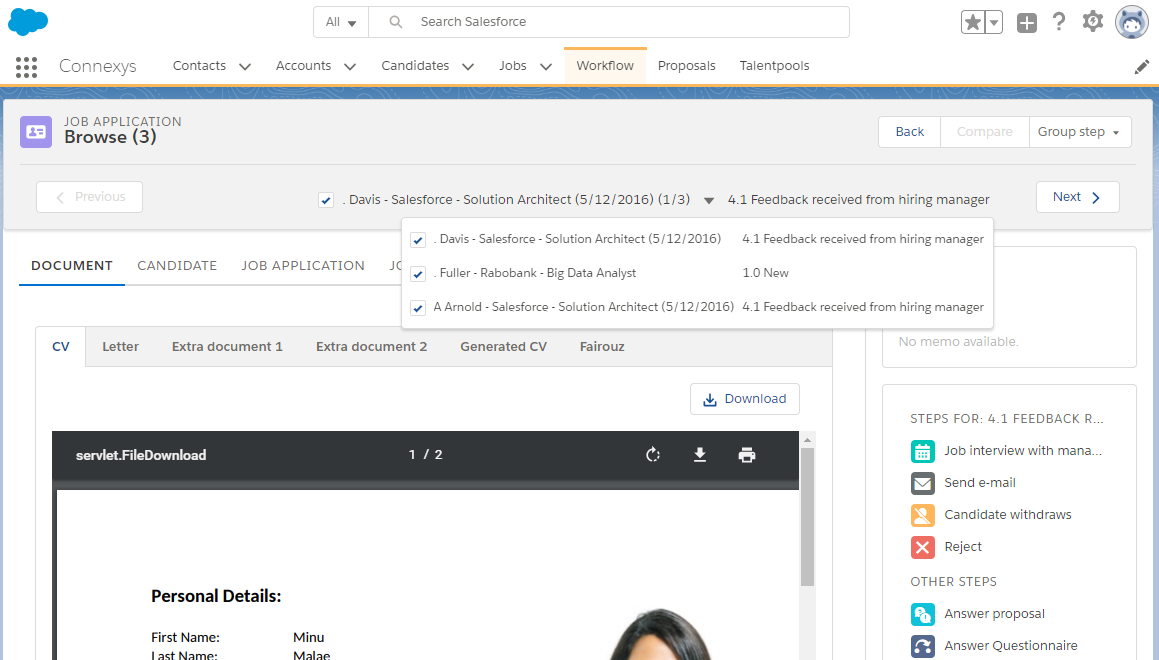This screenshot has width=1159, height=660.
Task: Switch to the CANDIDATE tab
Action: coord(177,265)
